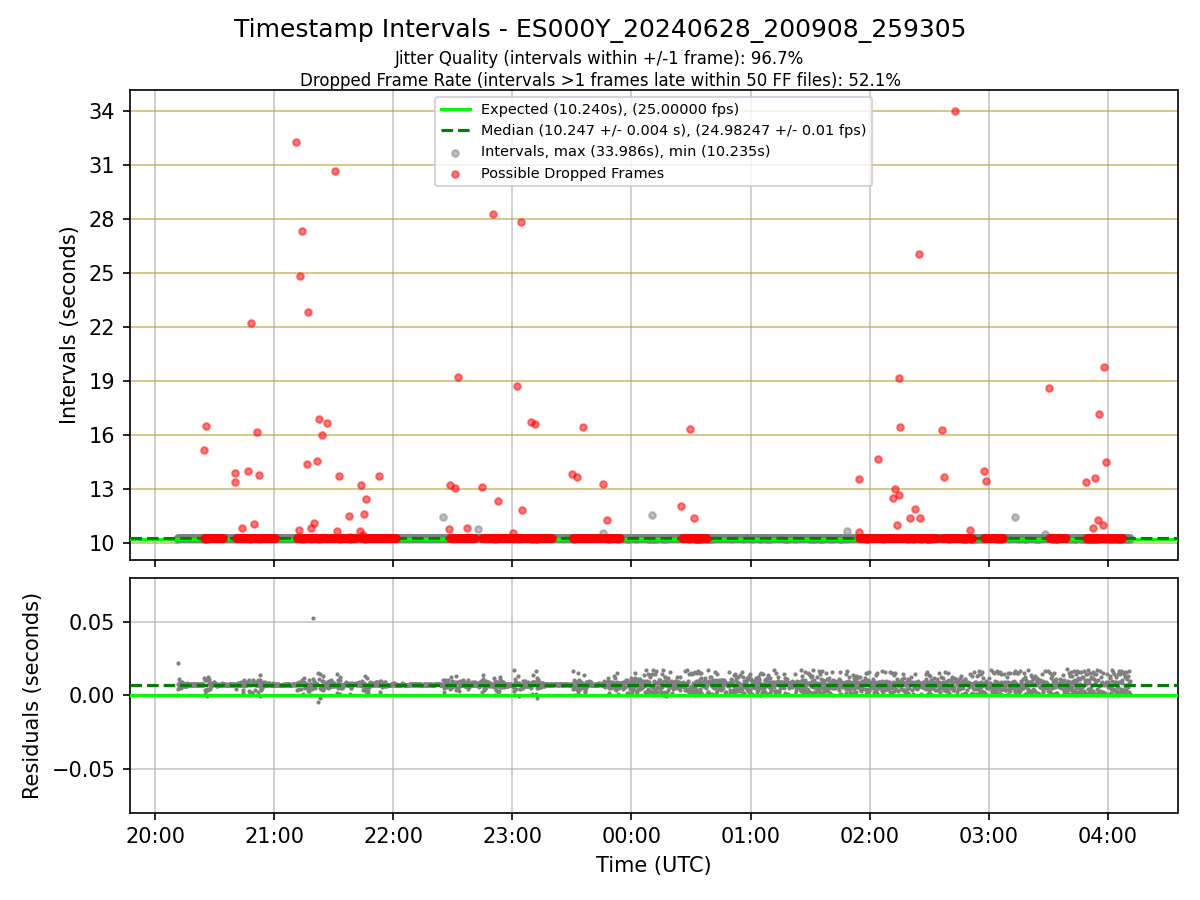Click the '23:00' x-axis tick label
This screenshot has height=900, width=1200.
coord(512,835)
